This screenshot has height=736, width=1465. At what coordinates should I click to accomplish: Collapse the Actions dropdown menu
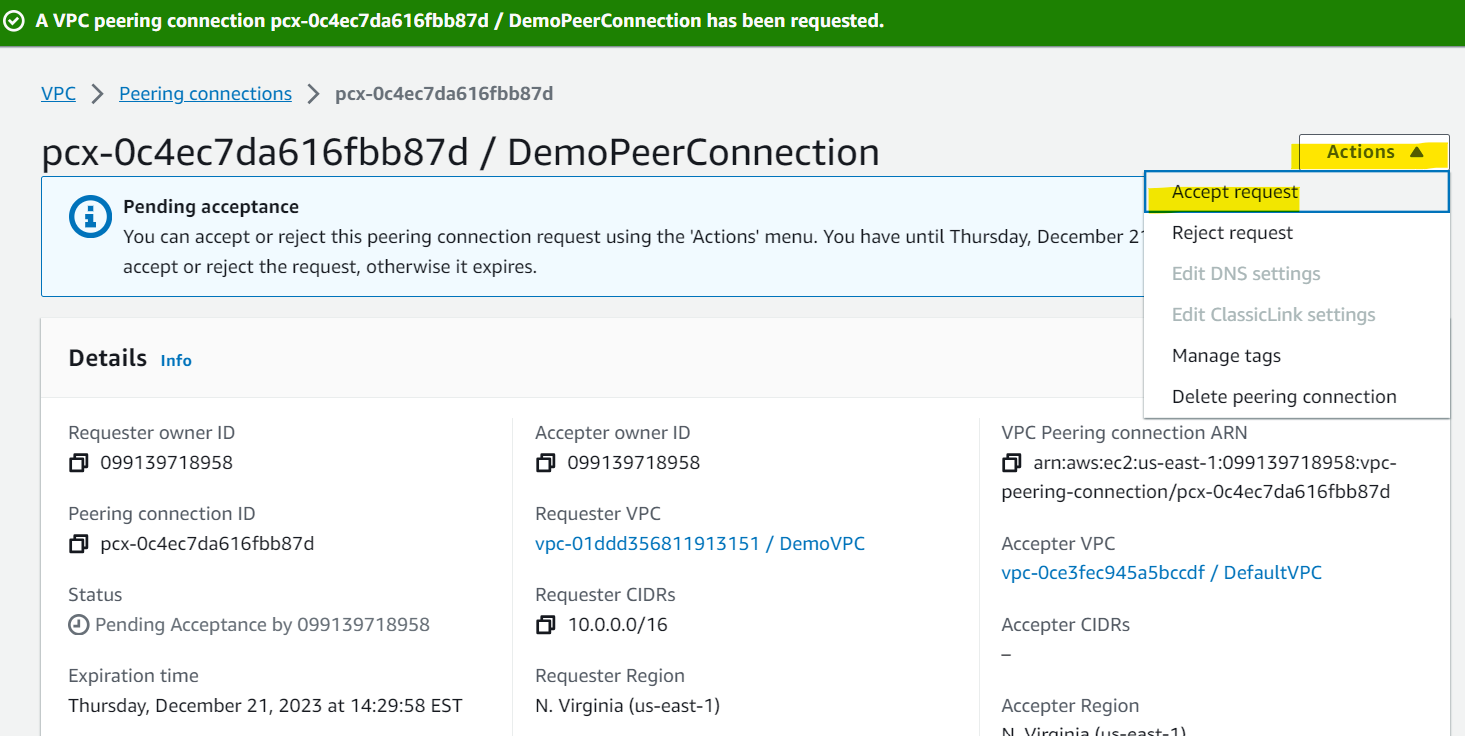pos(1374,153)
